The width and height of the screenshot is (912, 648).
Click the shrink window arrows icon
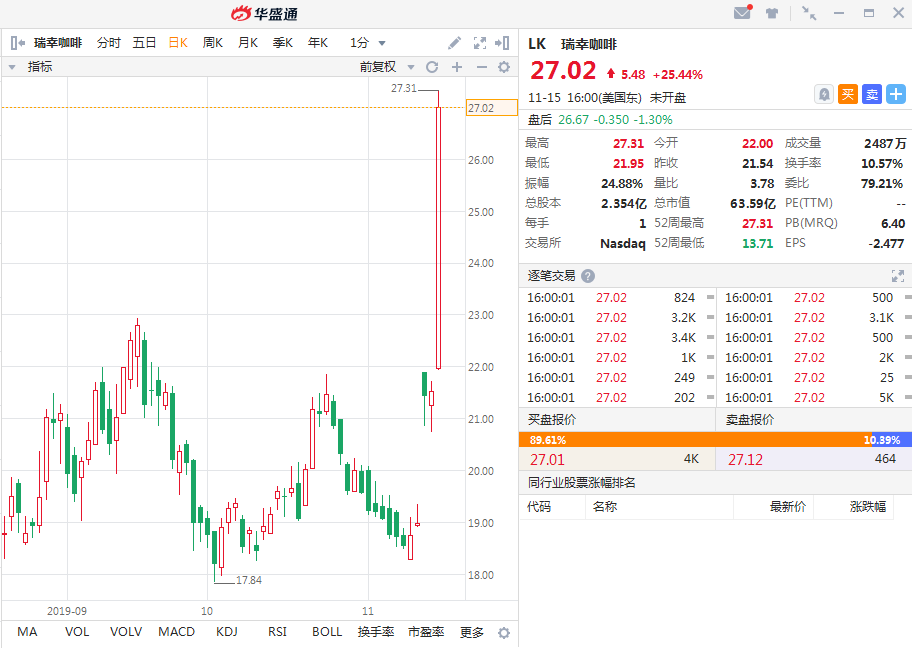809,13
